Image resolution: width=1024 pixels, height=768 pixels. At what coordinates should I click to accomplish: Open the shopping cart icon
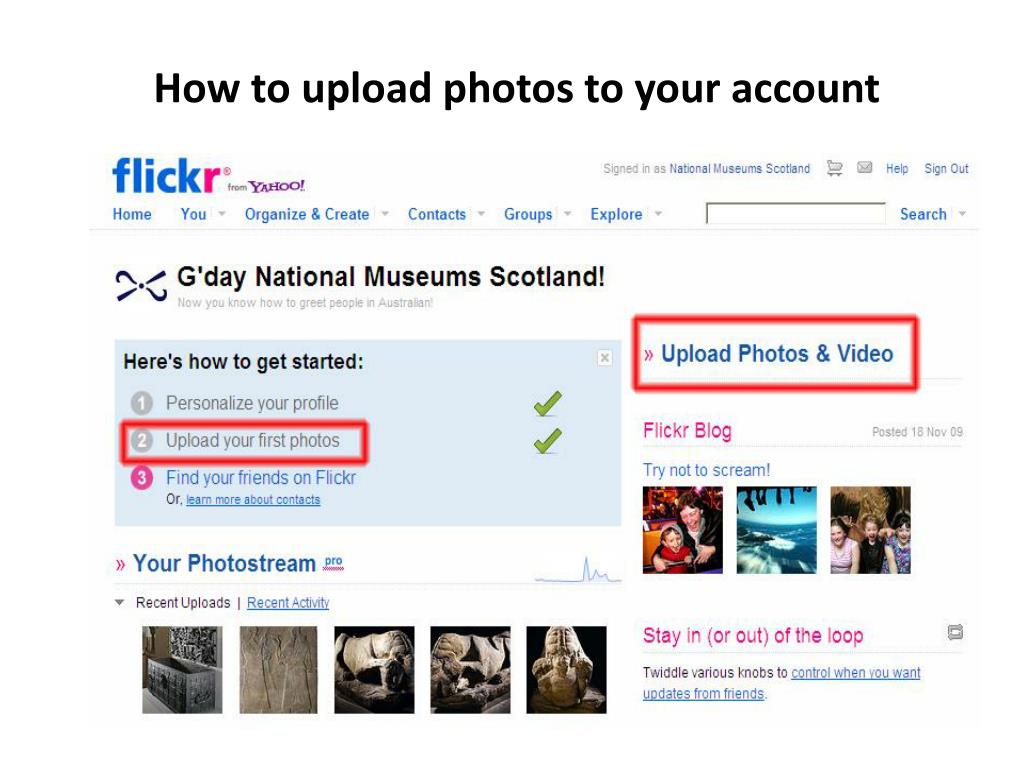[x=835, y=168]
